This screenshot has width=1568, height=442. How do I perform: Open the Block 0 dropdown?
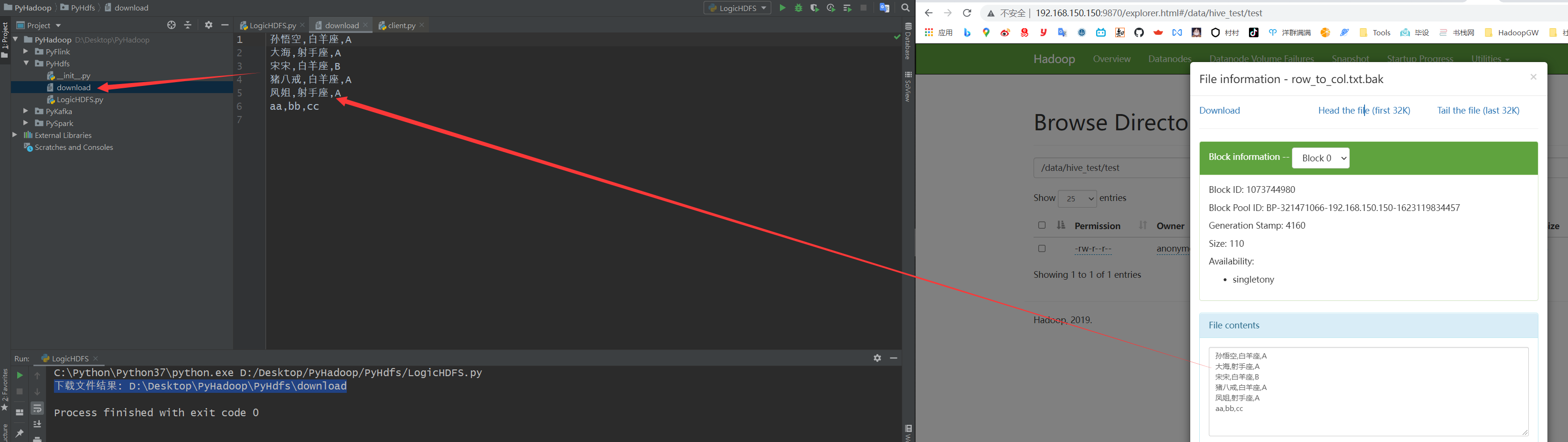tap(1320, 158)
